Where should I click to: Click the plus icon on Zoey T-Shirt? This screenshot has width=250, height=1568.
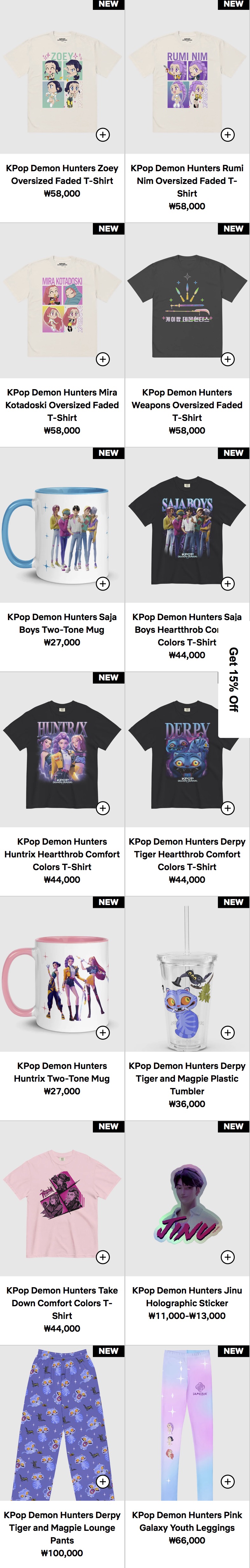[x=103, y=134]
